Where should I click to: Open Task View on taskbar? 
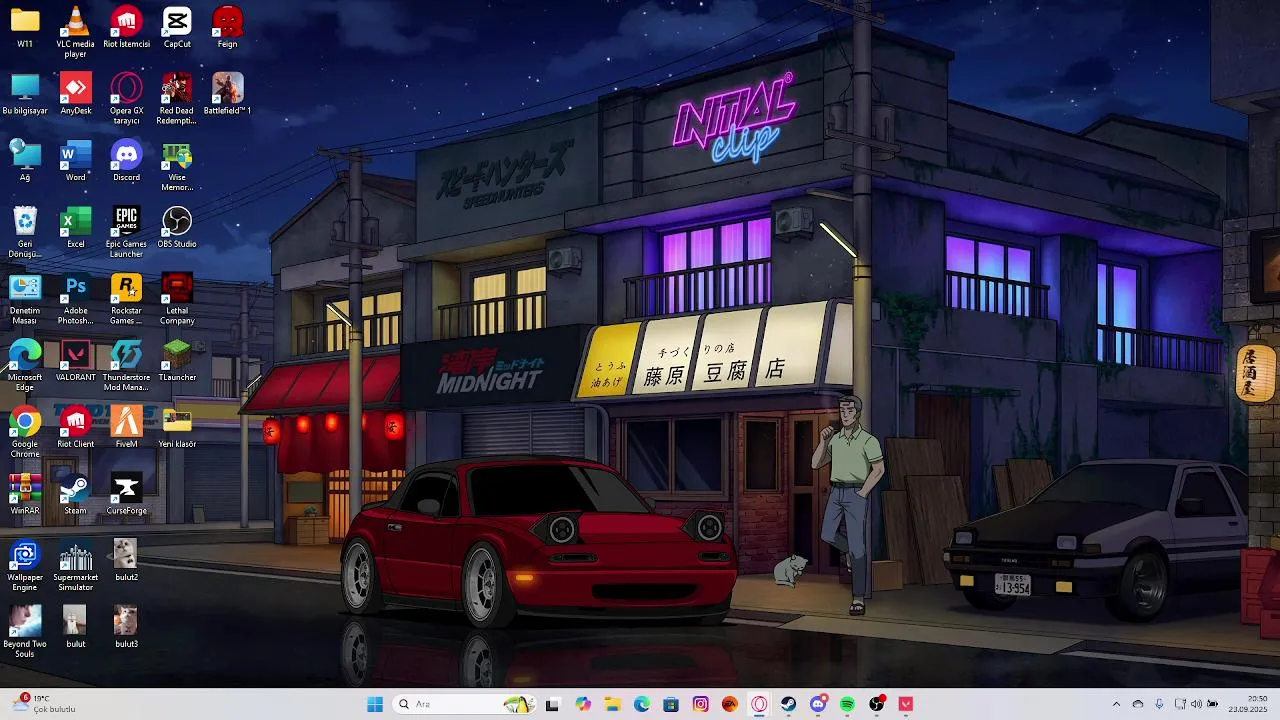coord(552,704)
